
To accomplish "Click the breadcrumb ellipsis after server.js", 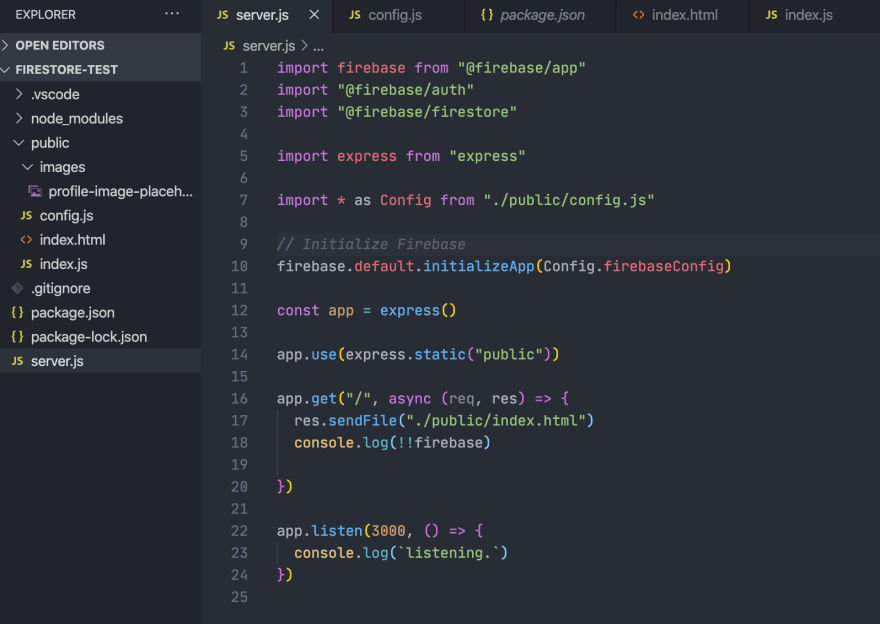I will [x=318, y=47].
